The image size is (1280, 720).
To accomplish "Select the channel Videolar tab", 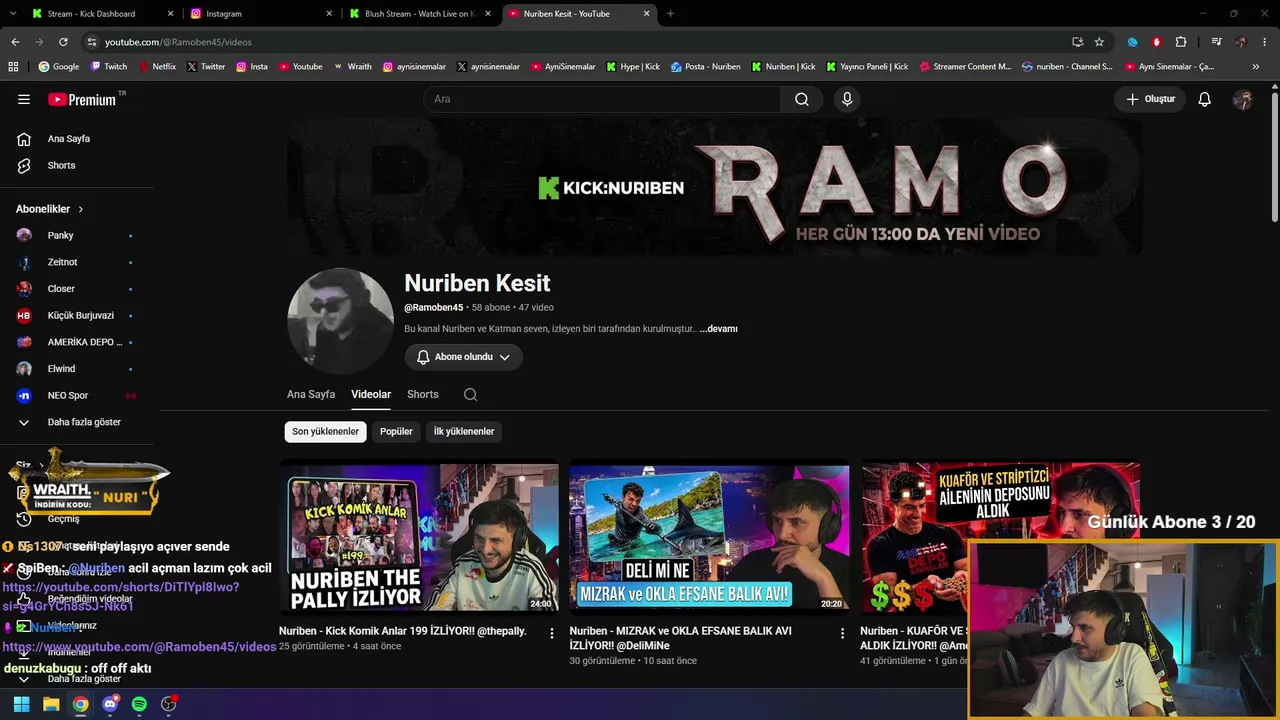I will (371, 395).
